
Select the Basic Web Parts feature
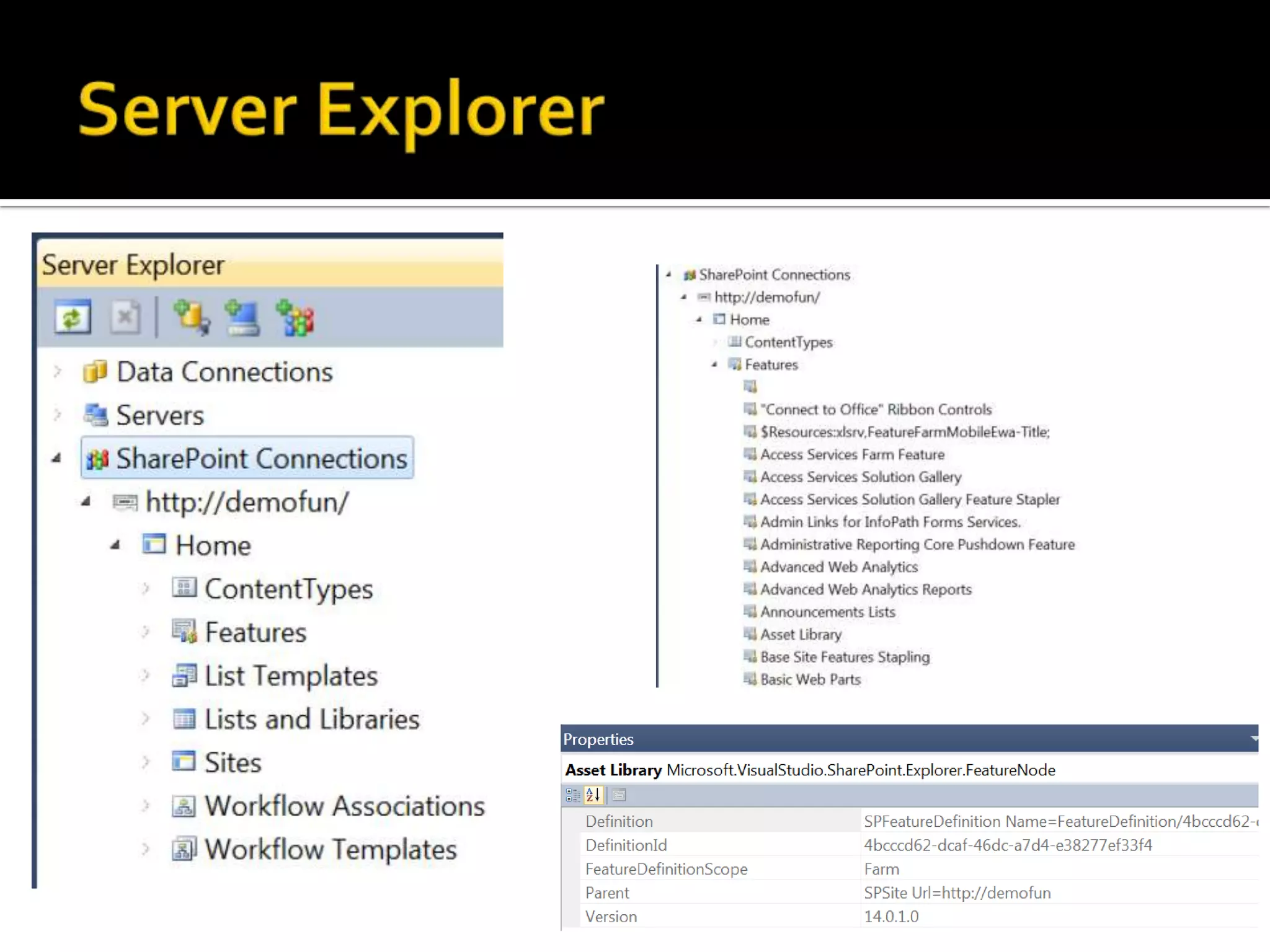pos(810,679)
